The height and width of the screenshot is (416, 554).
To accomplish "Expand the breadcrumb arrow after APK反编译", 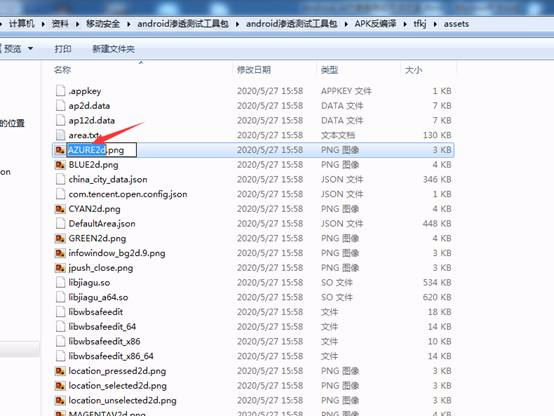I will (x=405, y=24).
